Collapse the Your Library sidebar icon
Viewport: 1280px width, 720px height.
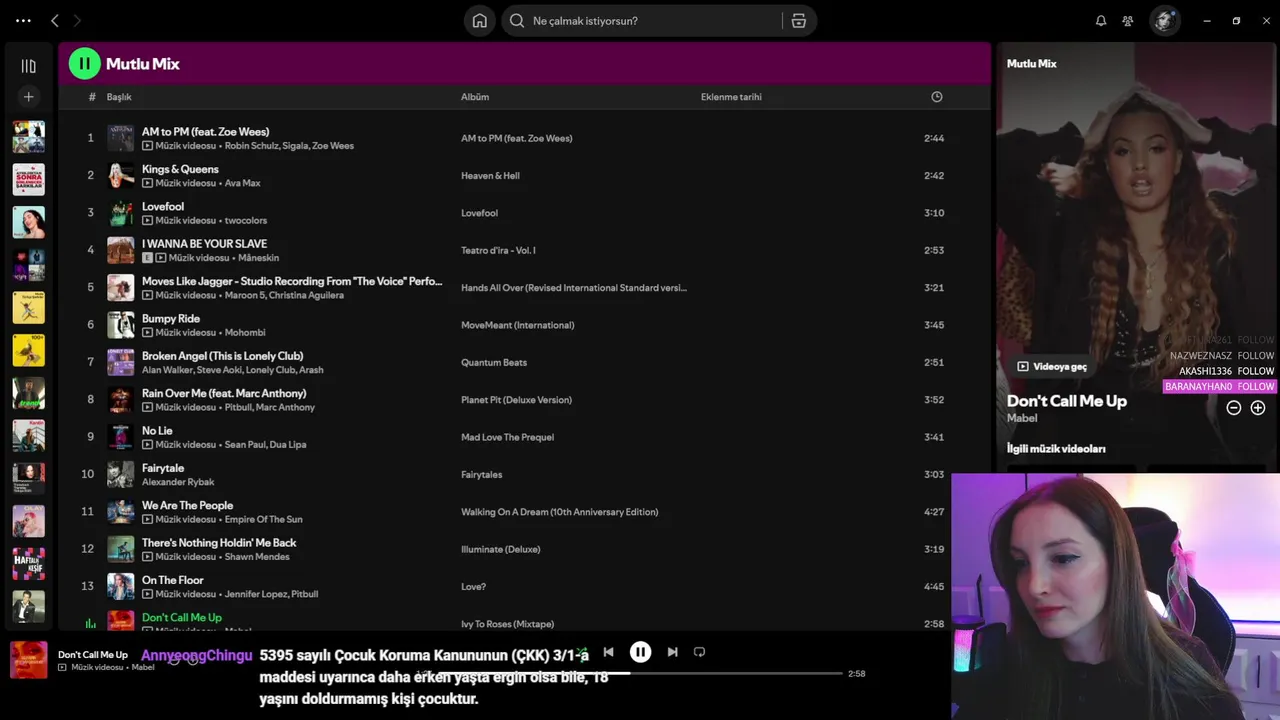(28, 66)
